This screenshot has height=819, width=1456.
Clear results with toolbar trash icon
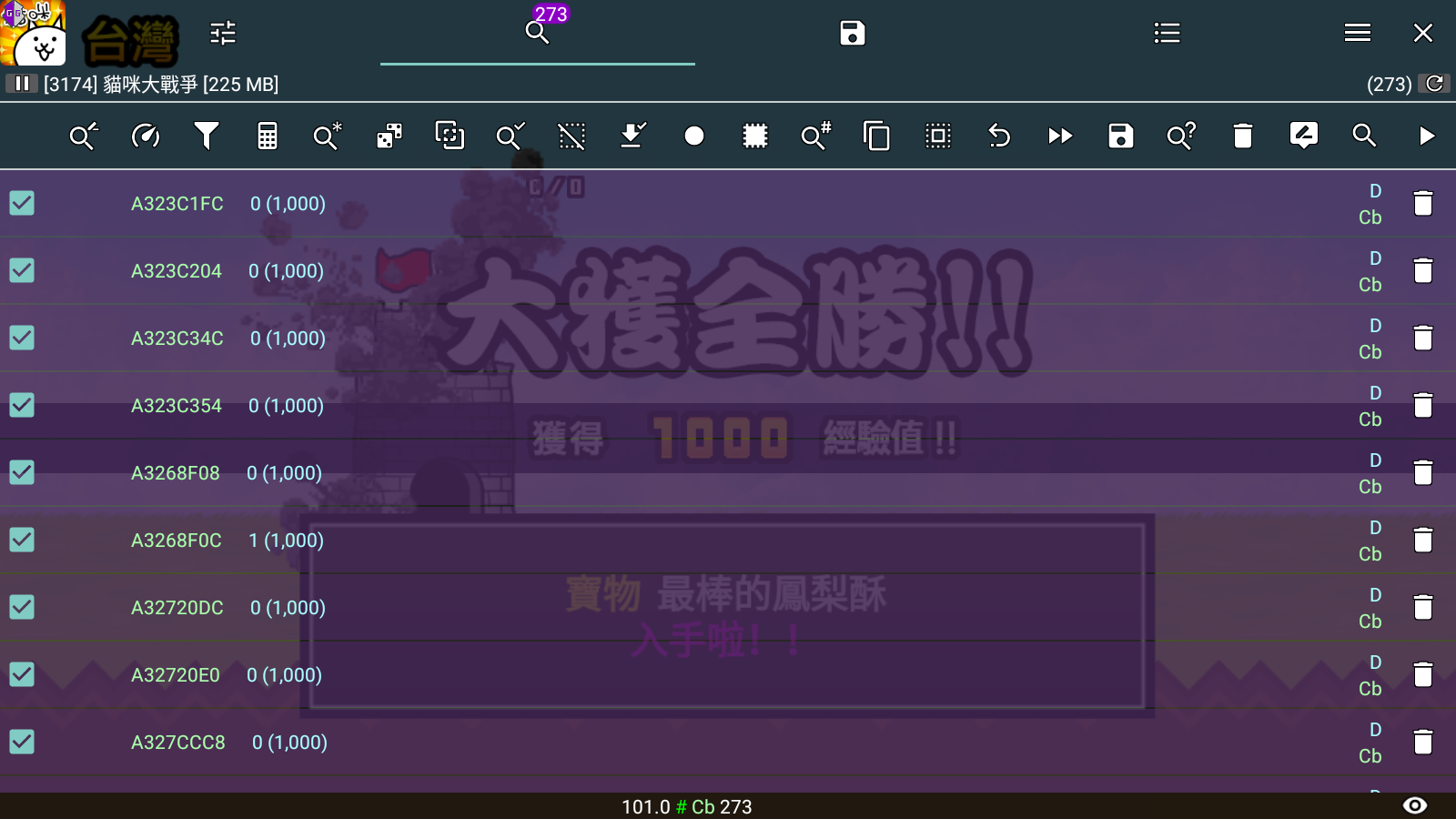(x=1243, y=136)
